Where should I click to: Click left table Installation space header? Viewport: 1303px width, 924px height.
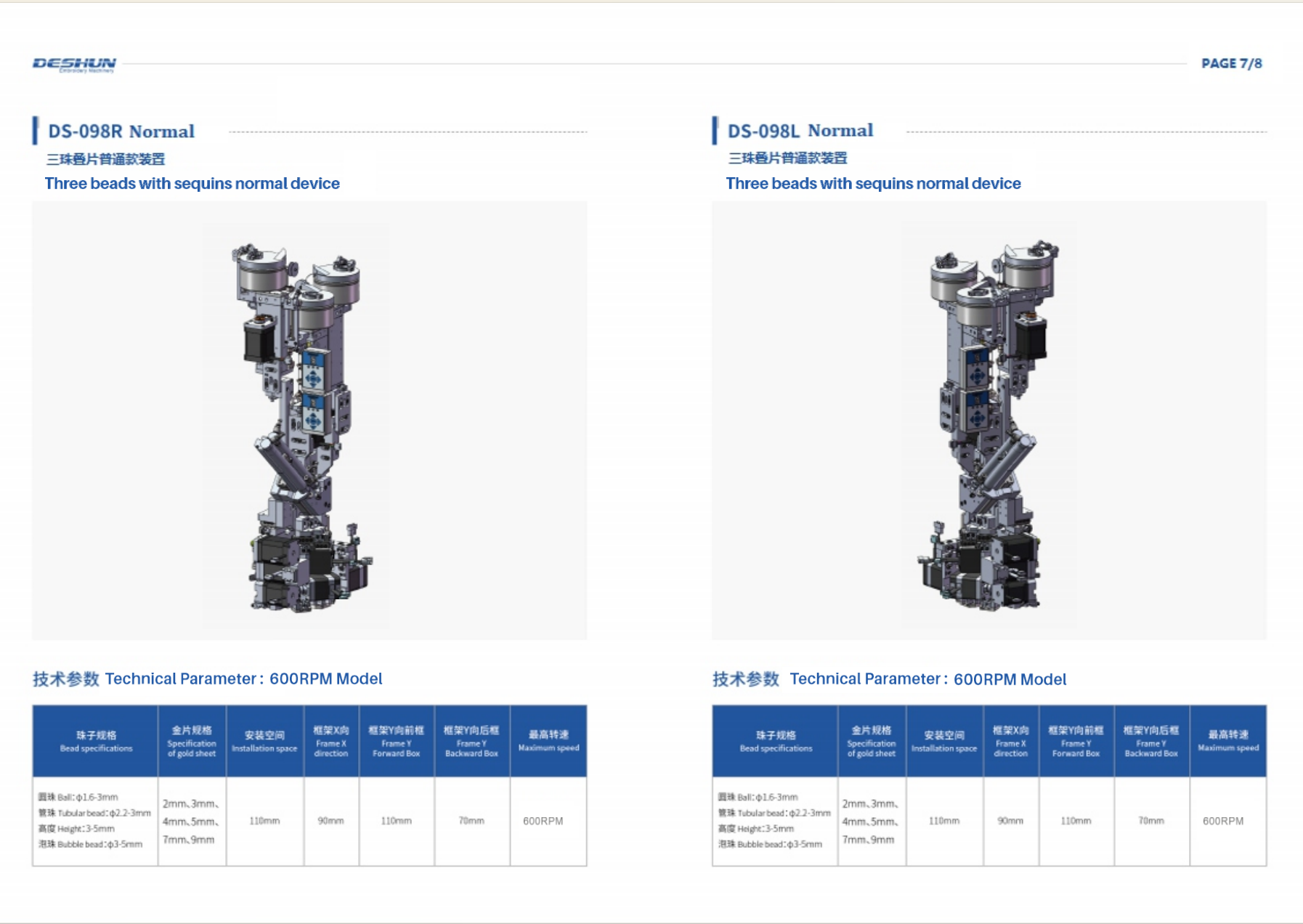[x=264, y=741]
